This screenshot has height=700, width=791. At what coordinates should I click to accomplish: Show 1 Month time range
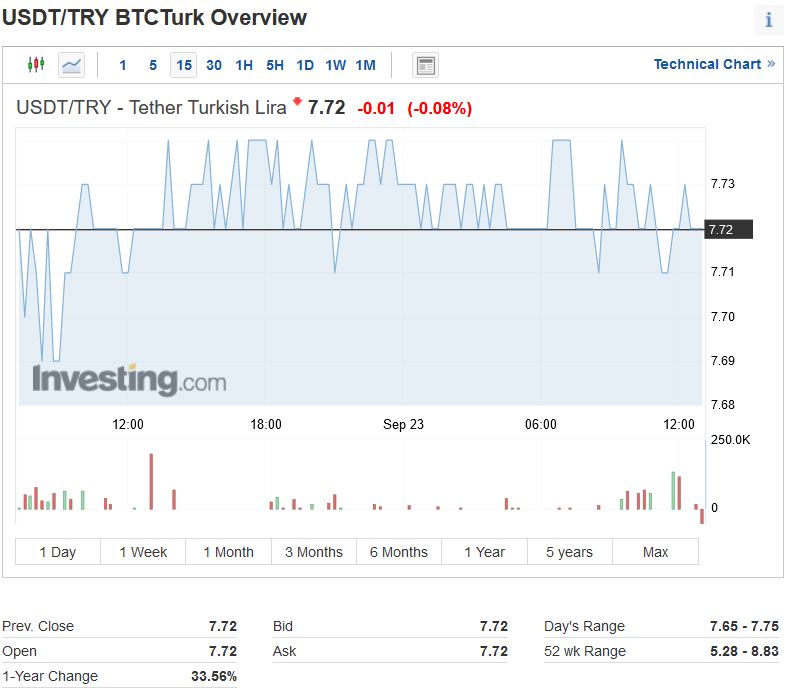(229, 552)
